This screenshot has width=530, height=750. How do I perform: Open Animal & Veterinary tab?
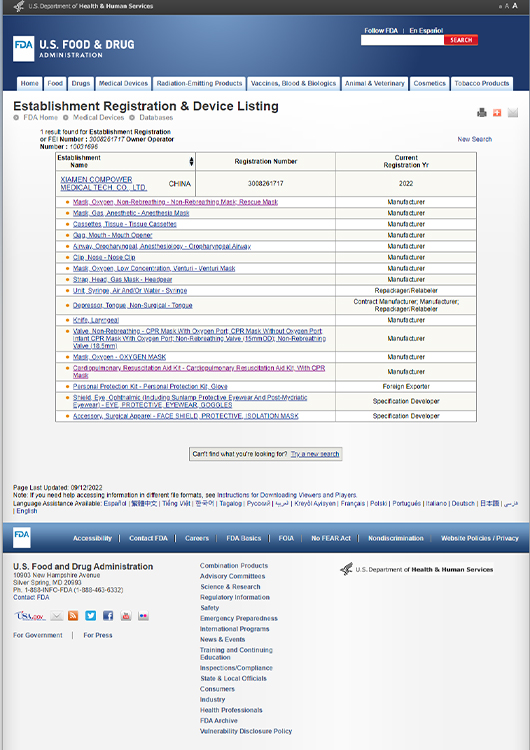pos(375,83)
